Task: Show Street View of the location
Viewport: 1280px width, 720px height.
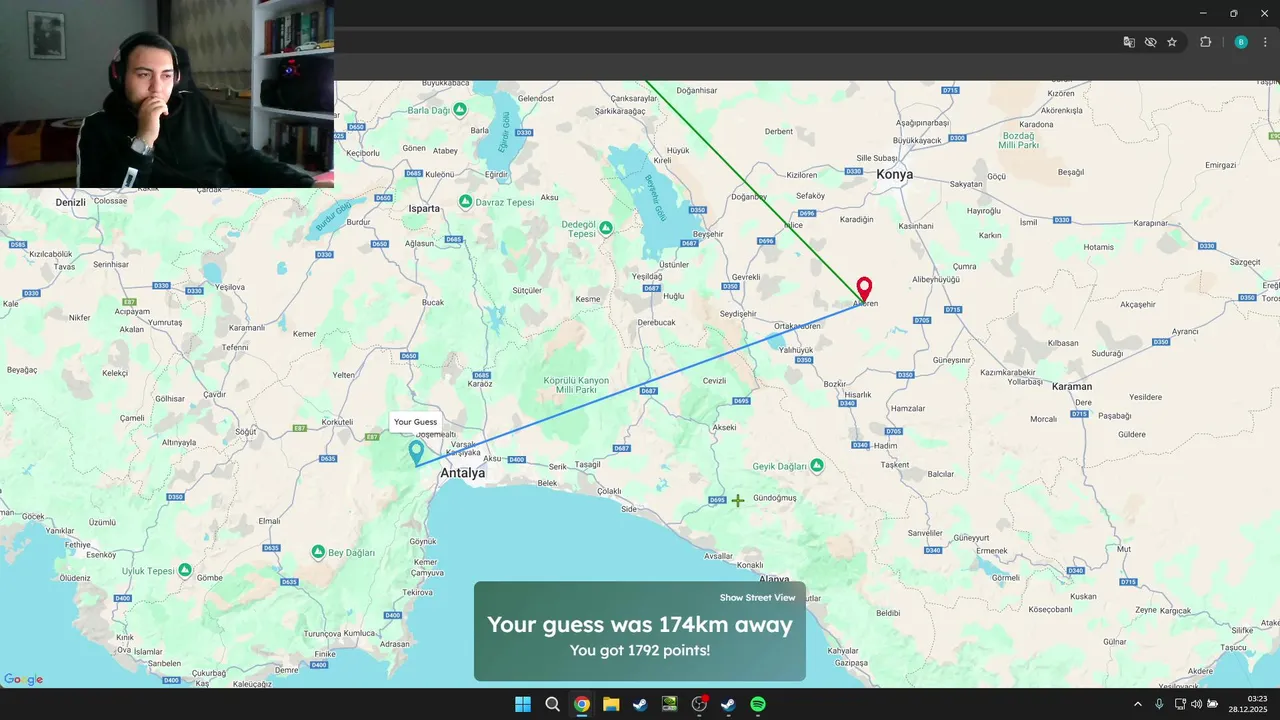Action: tap(757, 598)
